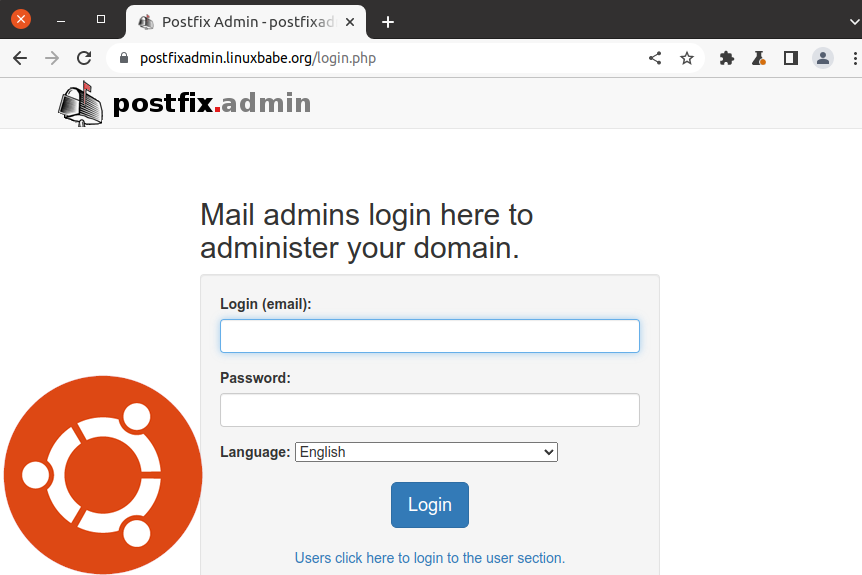Follow the users login section link
The image size is (862, 575).
click(430, 558)
